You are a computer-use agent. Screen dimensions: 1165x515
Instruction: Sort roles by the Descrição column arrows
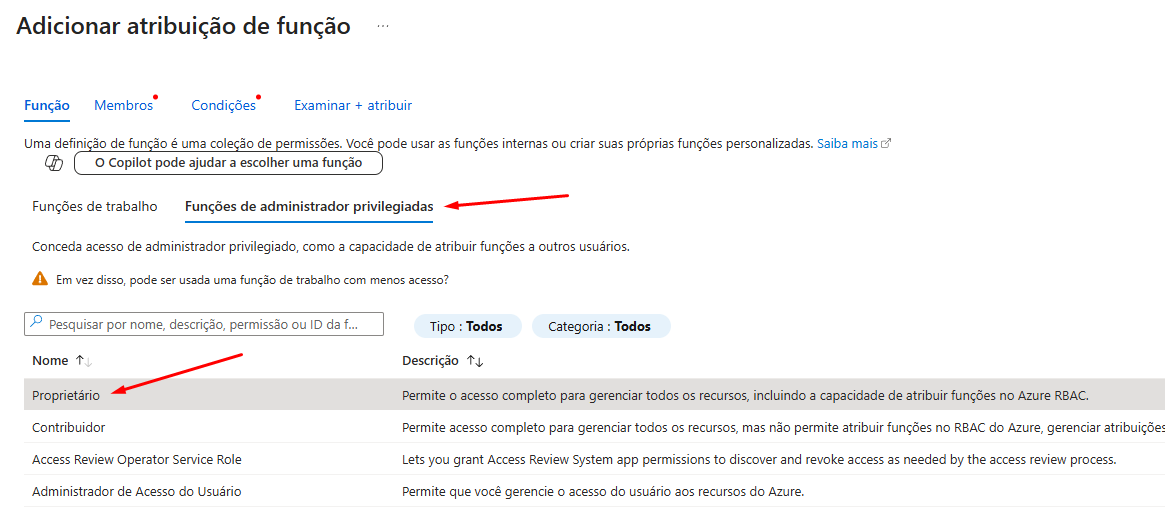tap(475, 361)
